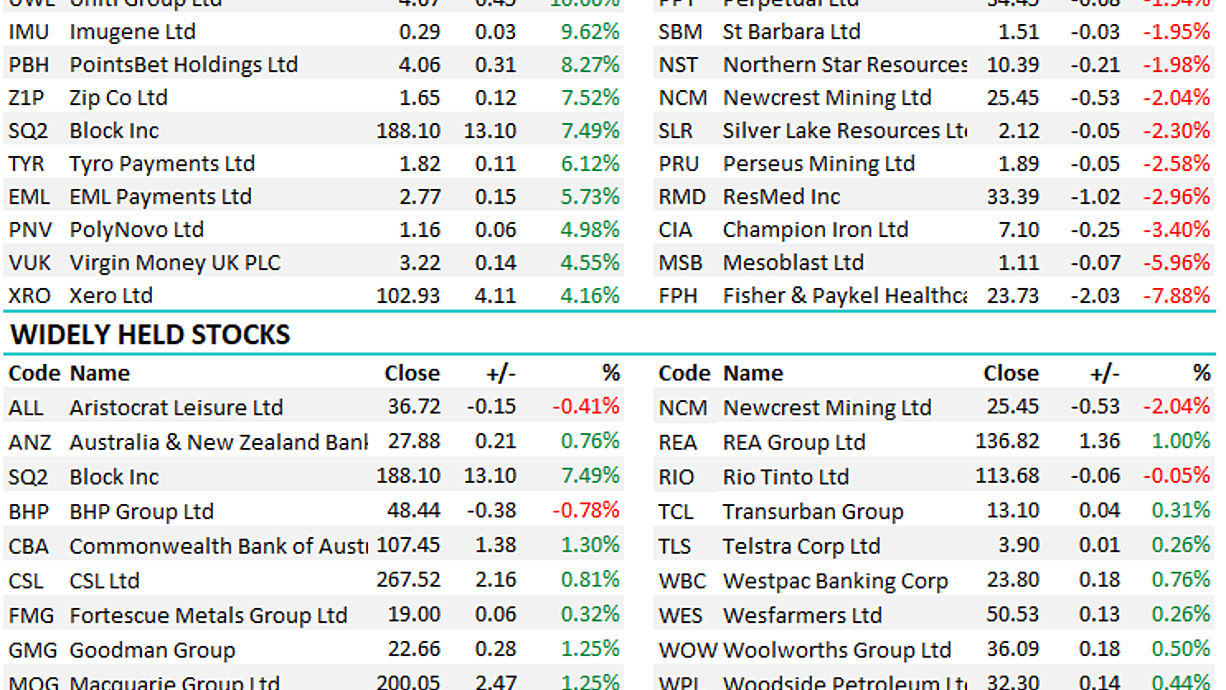The image size is (1226, 690).
Task: Click the 4.55% percentage value
Action: tap(590, 263)
